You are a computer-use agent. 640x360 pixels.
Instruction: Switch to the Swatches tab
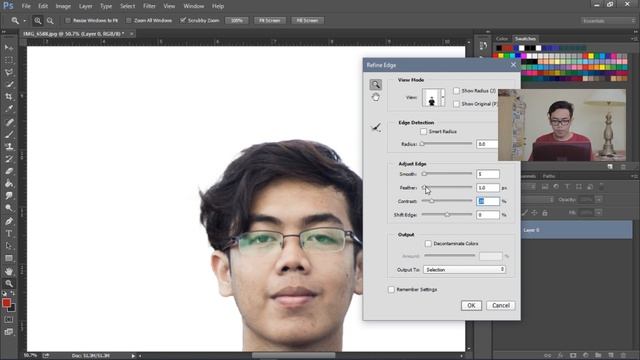click(525, 39)
